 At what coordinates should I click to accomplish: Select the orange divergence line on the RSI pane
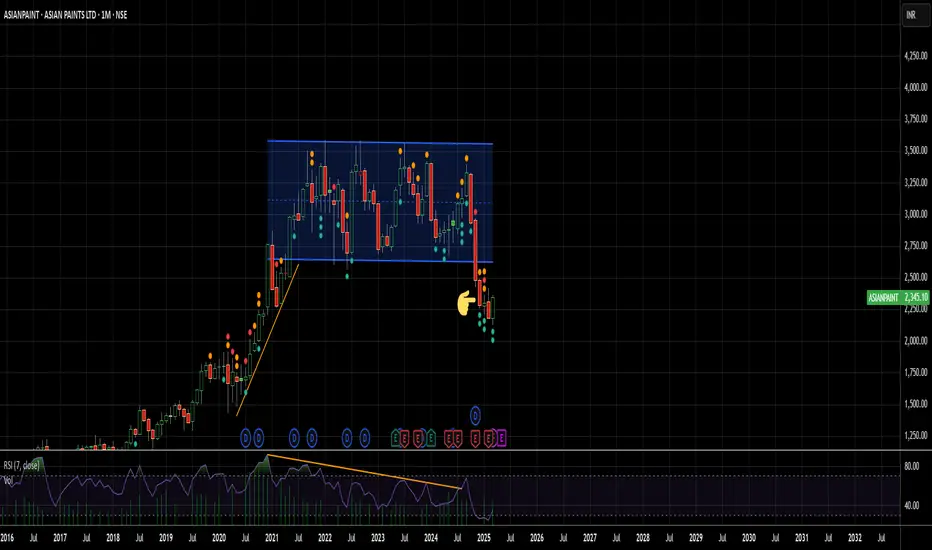pyautogui.click(x=364, y=472)
